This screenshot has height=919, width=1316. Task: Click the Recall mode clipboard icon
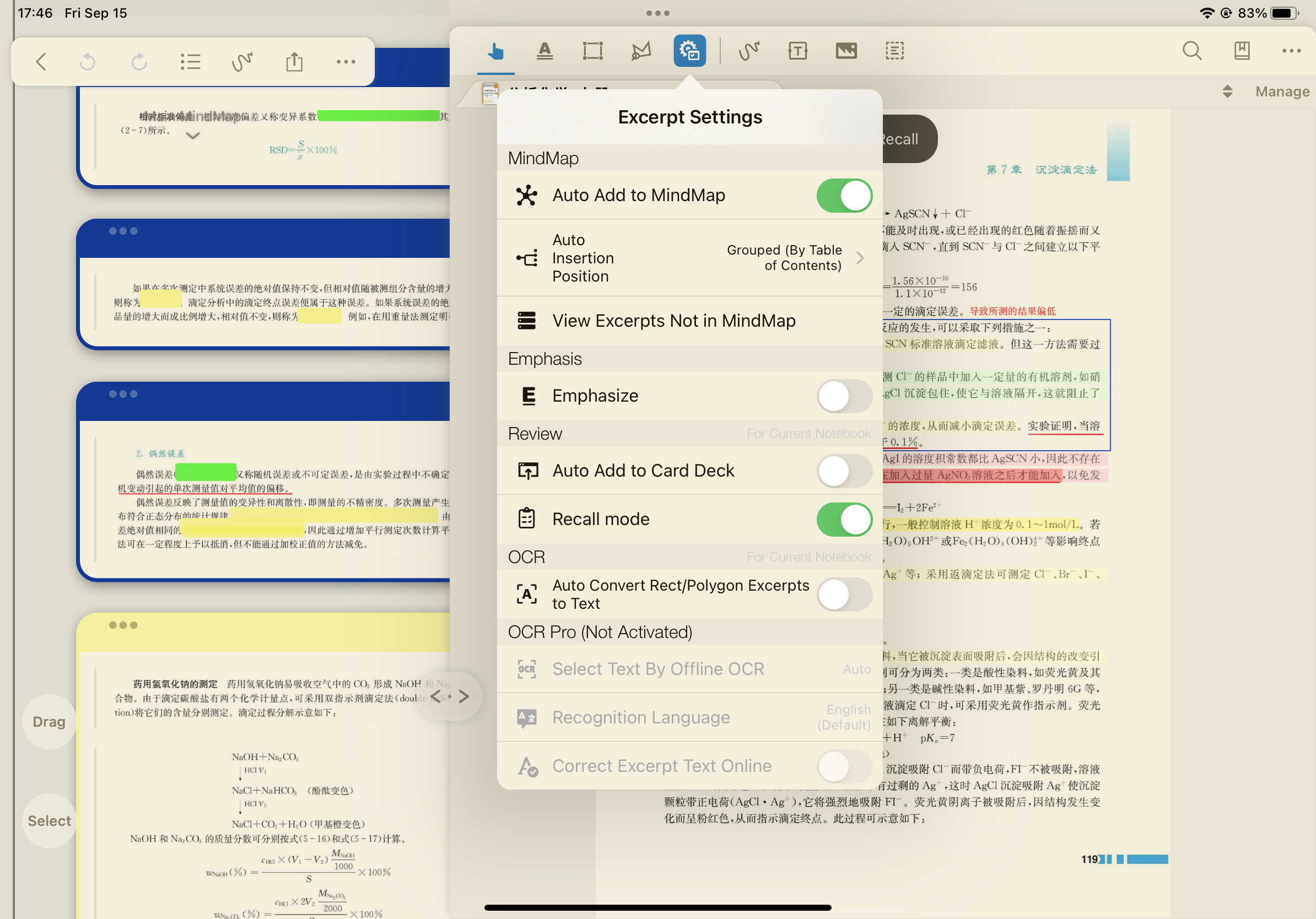[526, 519]
